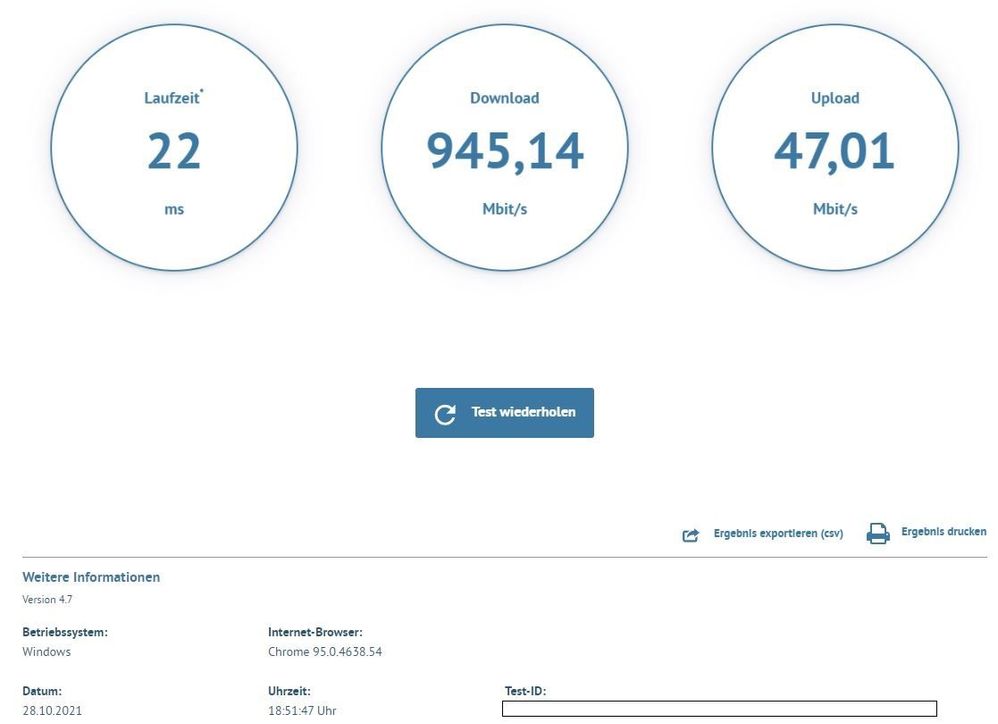Screen dimensions: 998x724
Task: Click the export share icon
Action: [691, 535]
